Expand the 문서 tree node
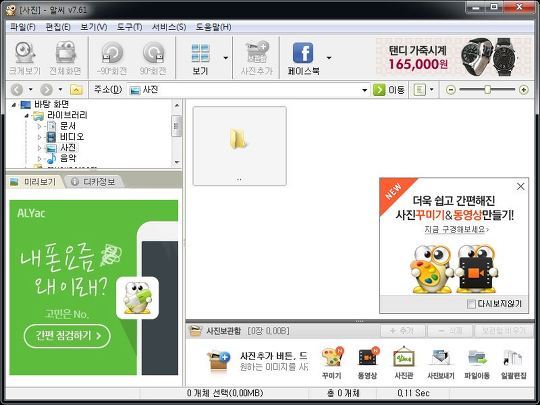 pyautogui.click(x=39, y=126)
